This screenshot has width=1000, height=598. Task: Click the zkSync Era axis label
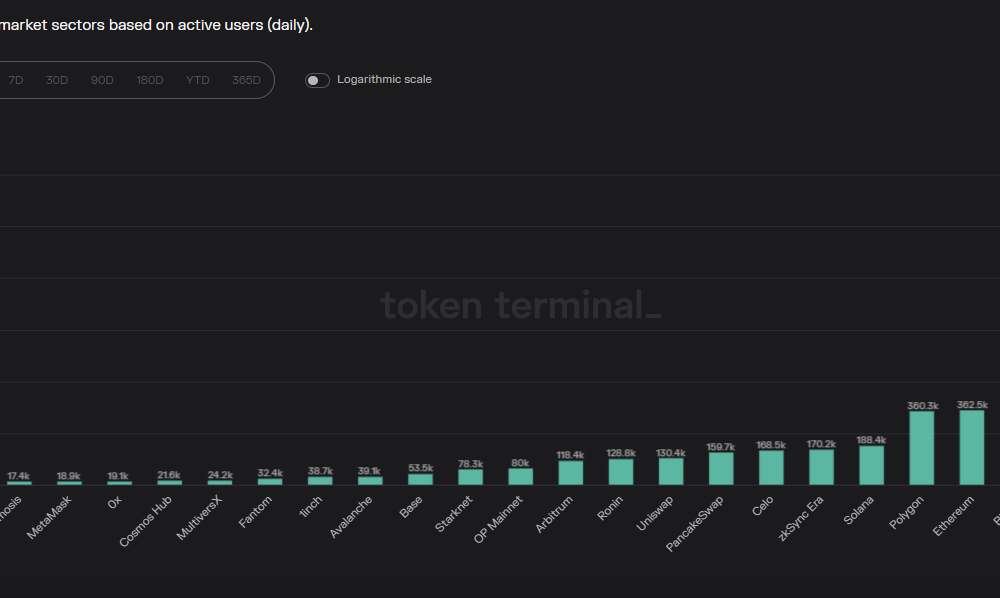[x=801, y=518]
